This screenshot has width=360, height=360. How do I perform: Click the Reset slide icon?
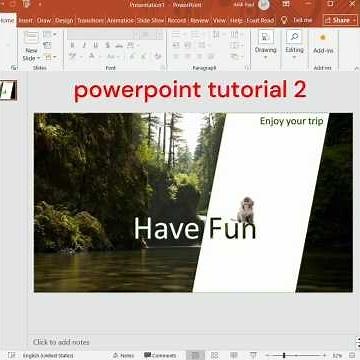pos(47,46)
